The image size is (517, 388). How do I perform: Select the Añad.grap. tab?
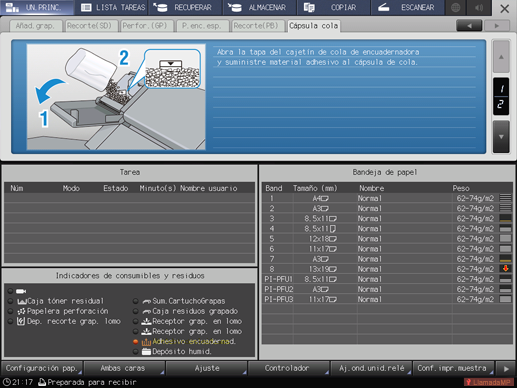(x=35, y=26)
